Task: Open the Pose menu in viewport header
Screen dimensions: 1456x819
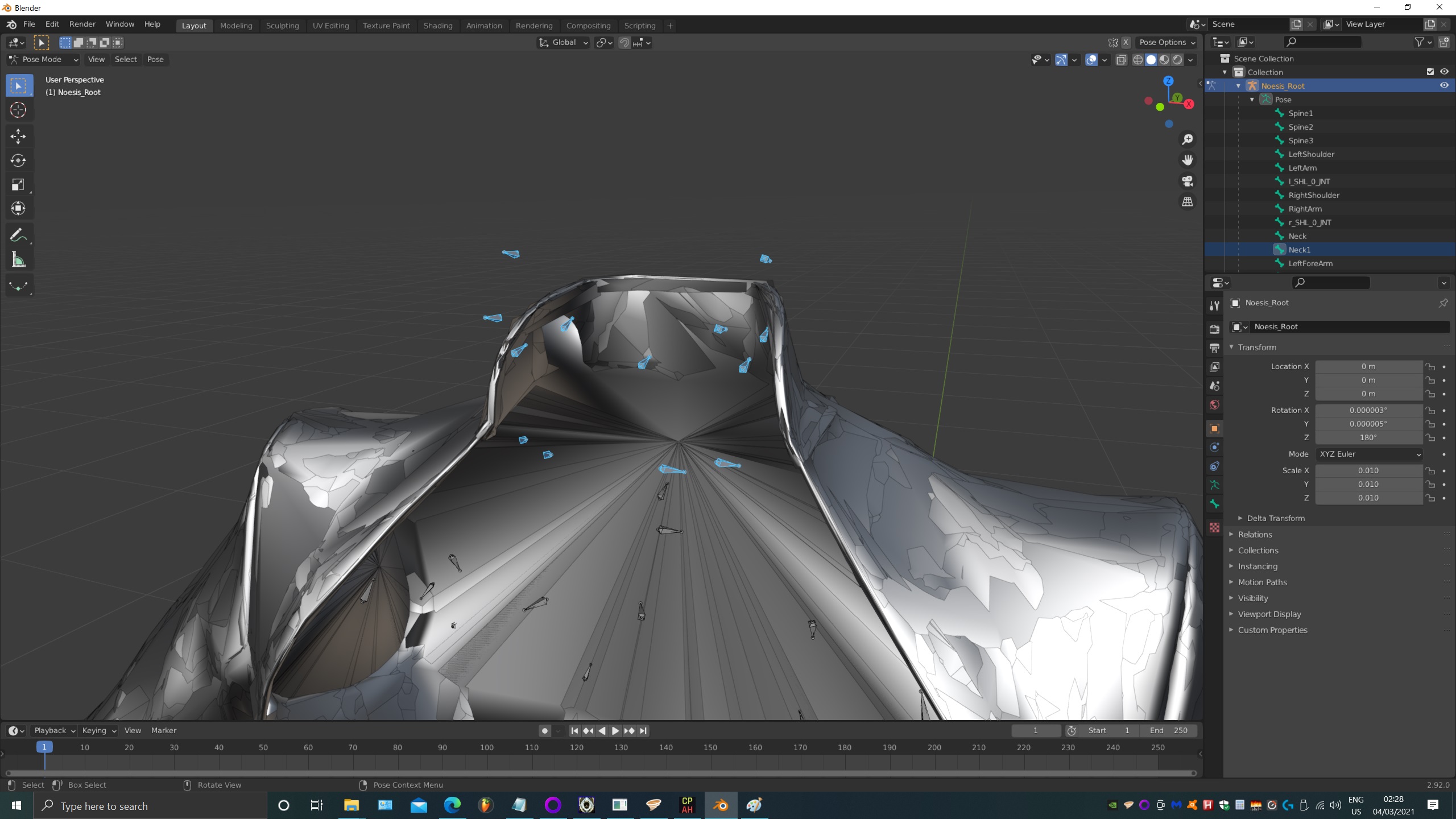Action: (155, 59)
